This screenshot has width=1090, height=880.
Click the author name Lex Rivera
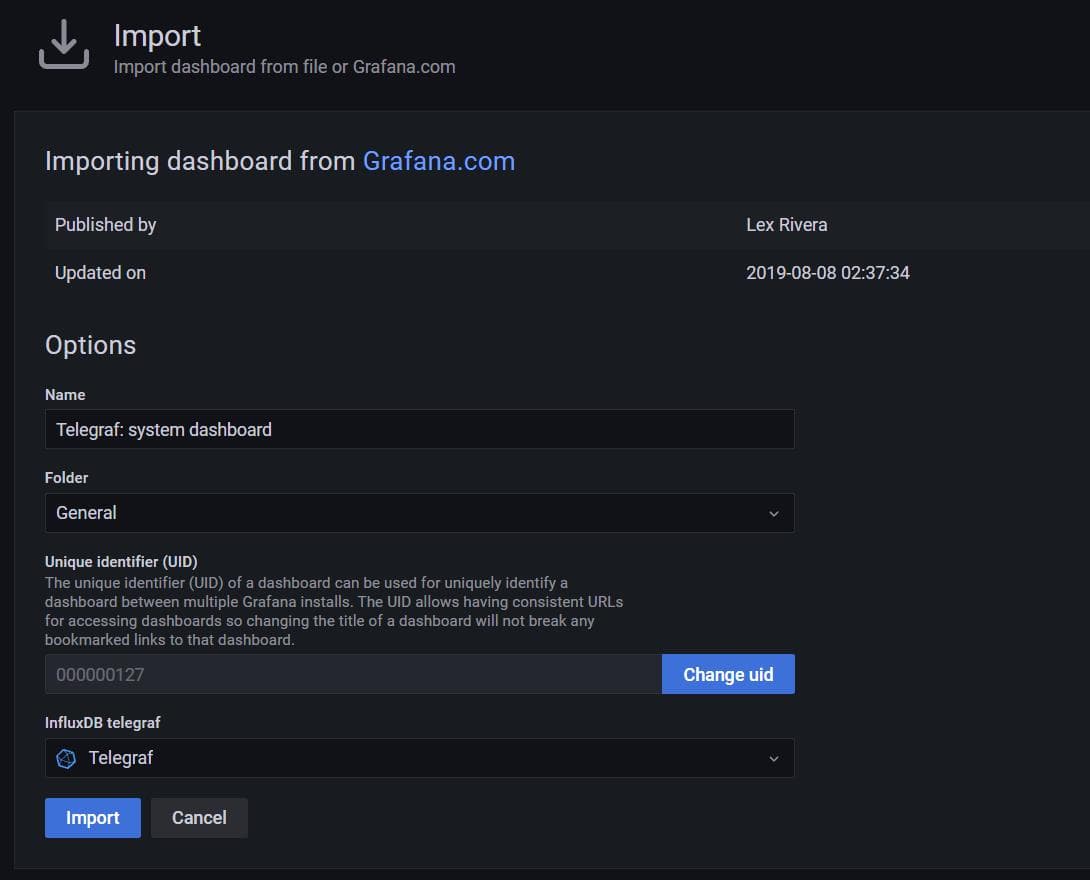pyautogui.click(x=786, y=225)
